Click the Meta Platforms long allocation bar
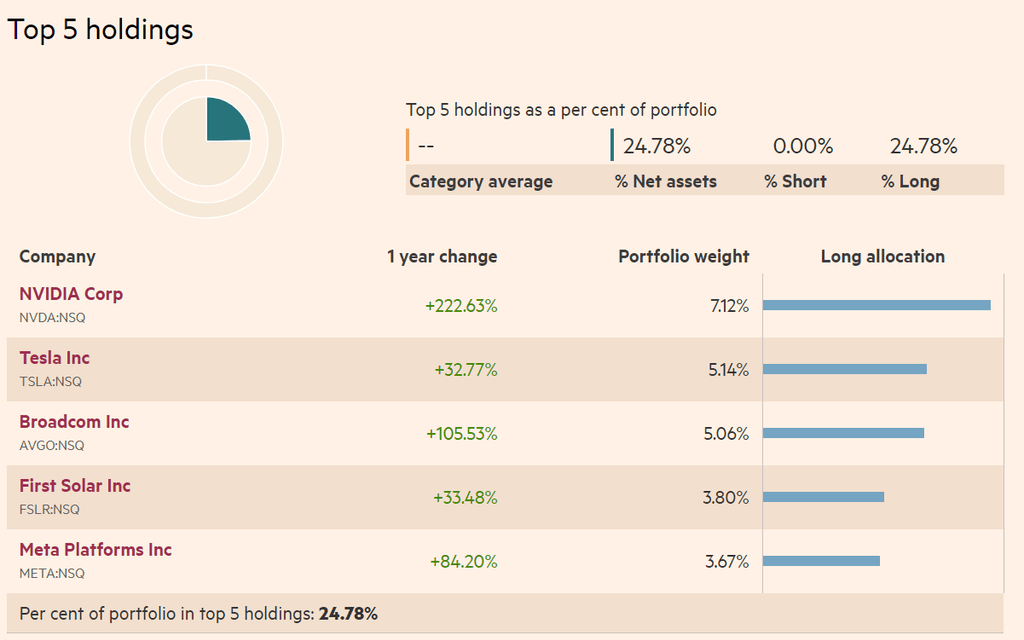This screenshot has height=640, width=1024. [821, 561]
